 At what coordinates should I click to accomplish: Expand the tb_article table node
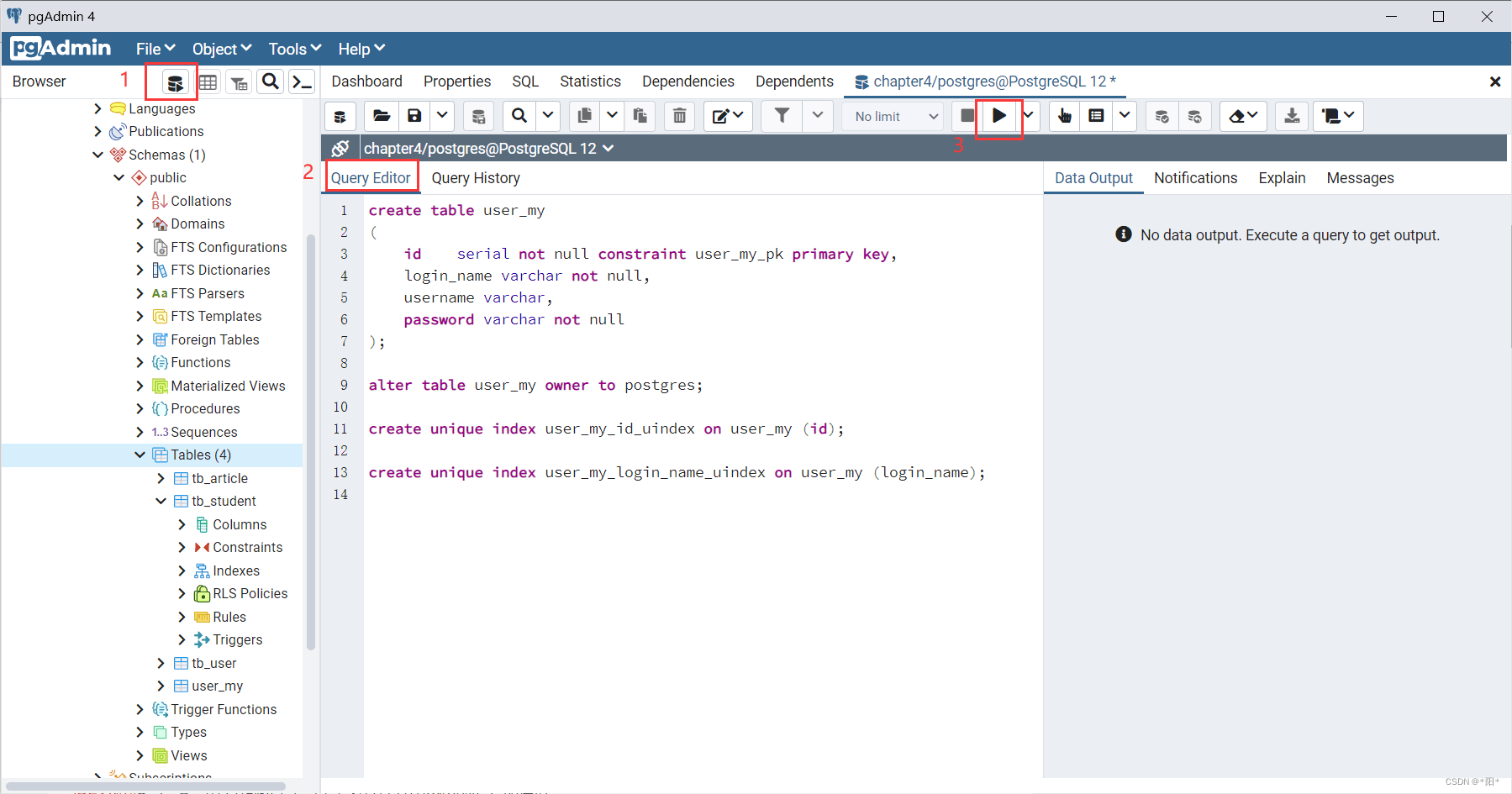[x=161, y=478]
